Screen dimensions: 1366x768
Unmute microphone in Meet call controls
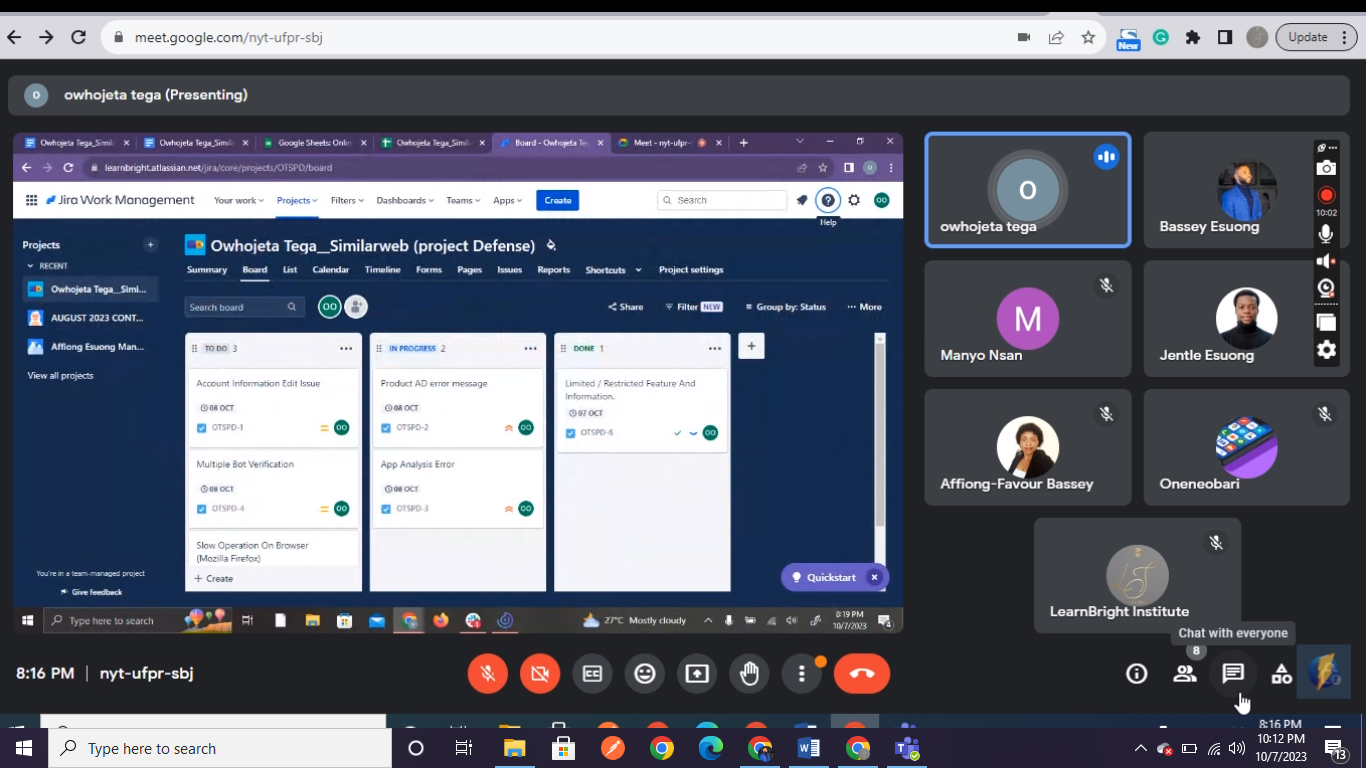click(x=488, y=674)
